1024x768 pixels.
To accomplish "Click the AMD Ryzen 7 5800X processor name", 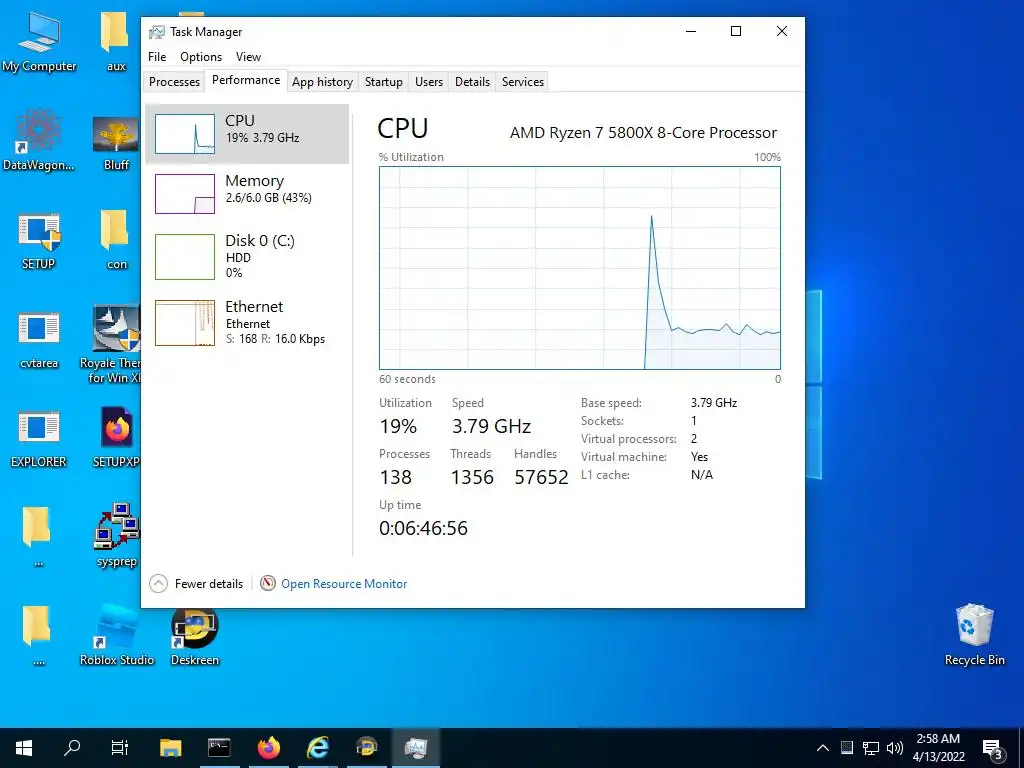I will [x=643, y=133].
